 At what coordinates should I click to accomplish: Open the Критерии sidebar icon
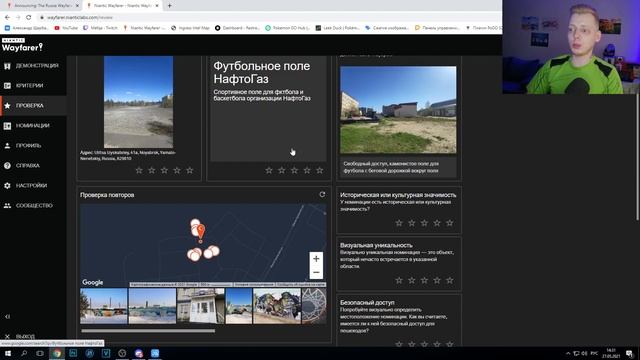pyautogui.click(x=7, y=86)
